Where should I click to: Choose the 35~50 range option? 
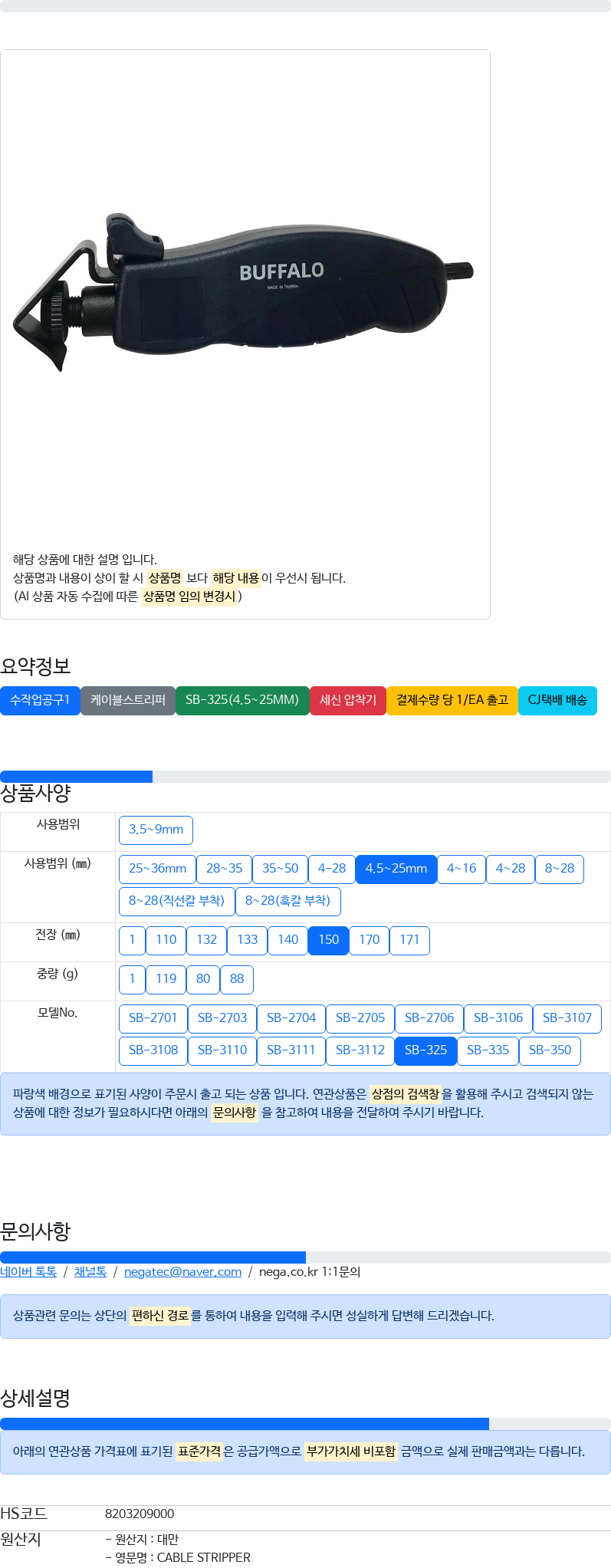click(x=281, y=869)
